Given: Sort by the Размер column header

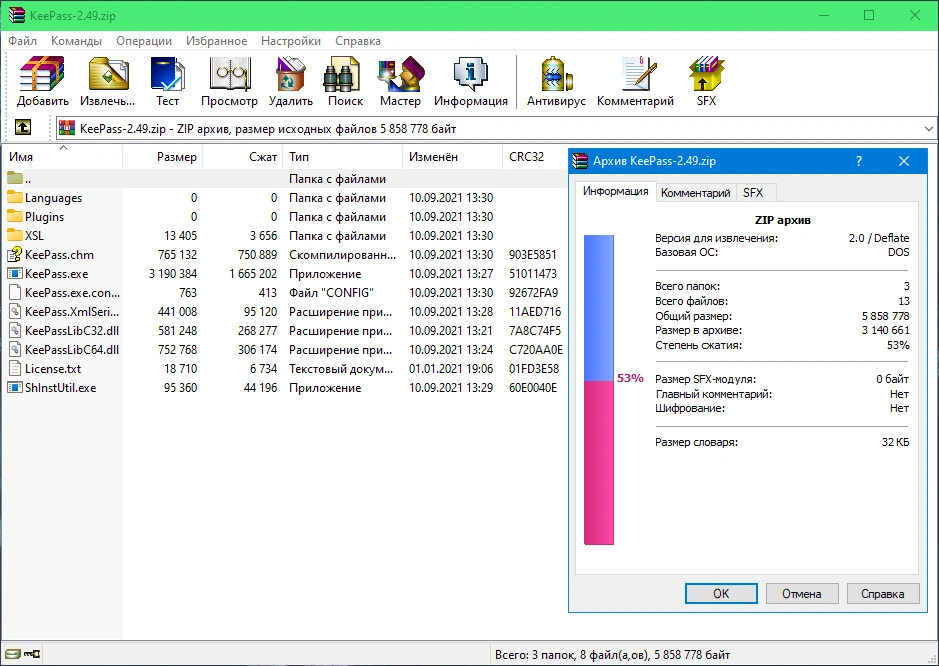Looking at the screenshot, I should (162, 157).
